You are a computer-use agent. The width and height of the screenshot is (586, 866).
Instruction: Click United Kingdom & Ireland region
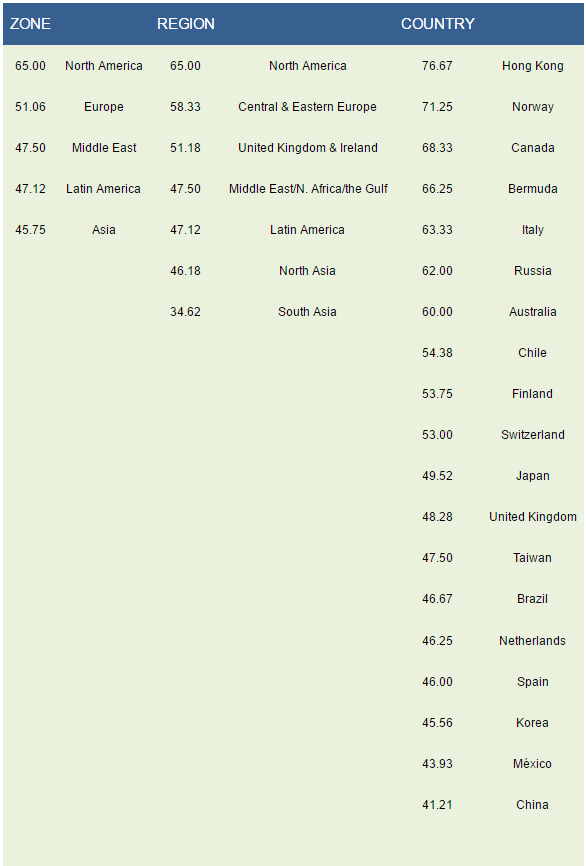[308, 147]
